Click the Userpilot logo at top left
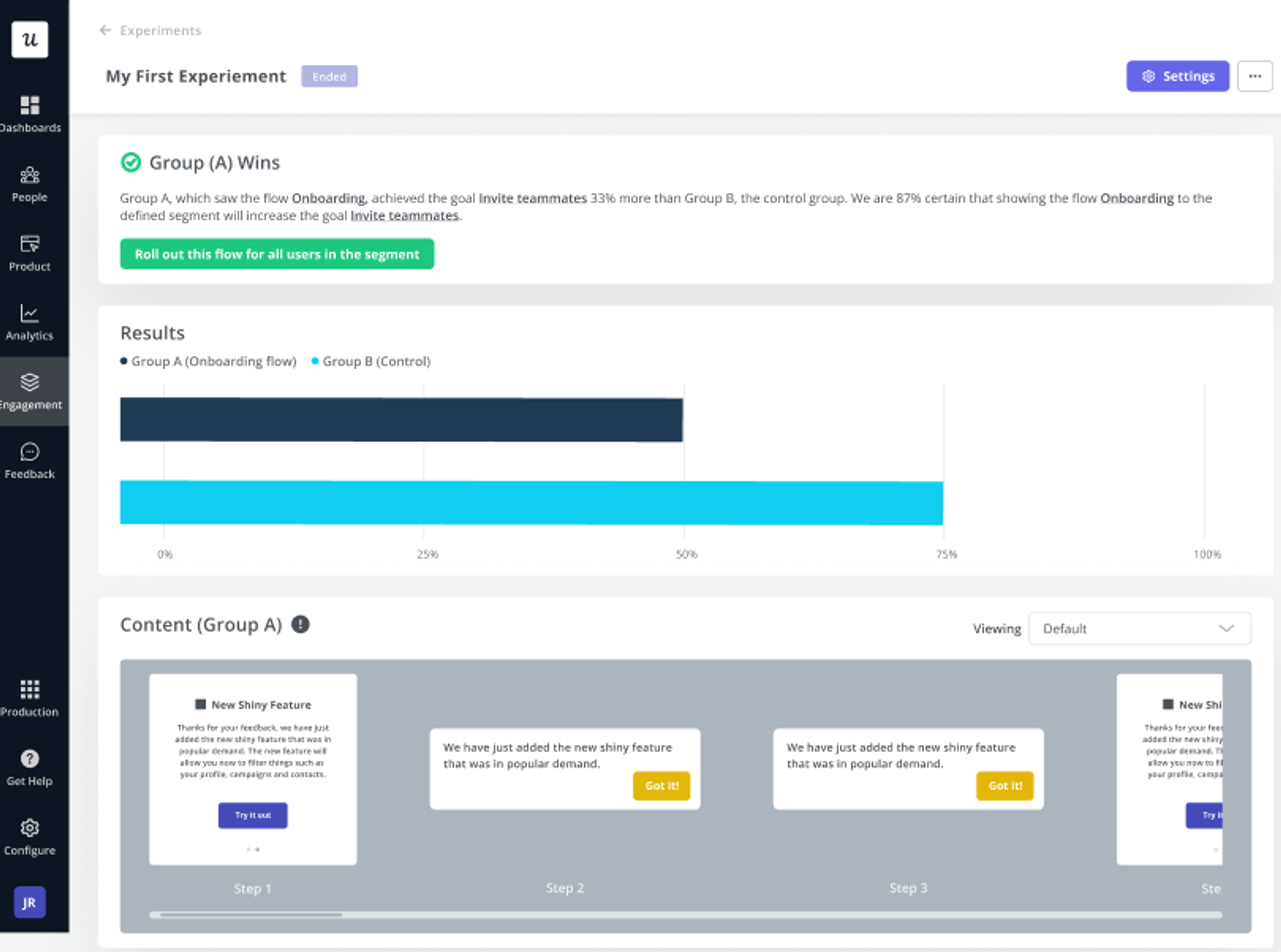The image size is (1281, 952). (x=29, y=39)
